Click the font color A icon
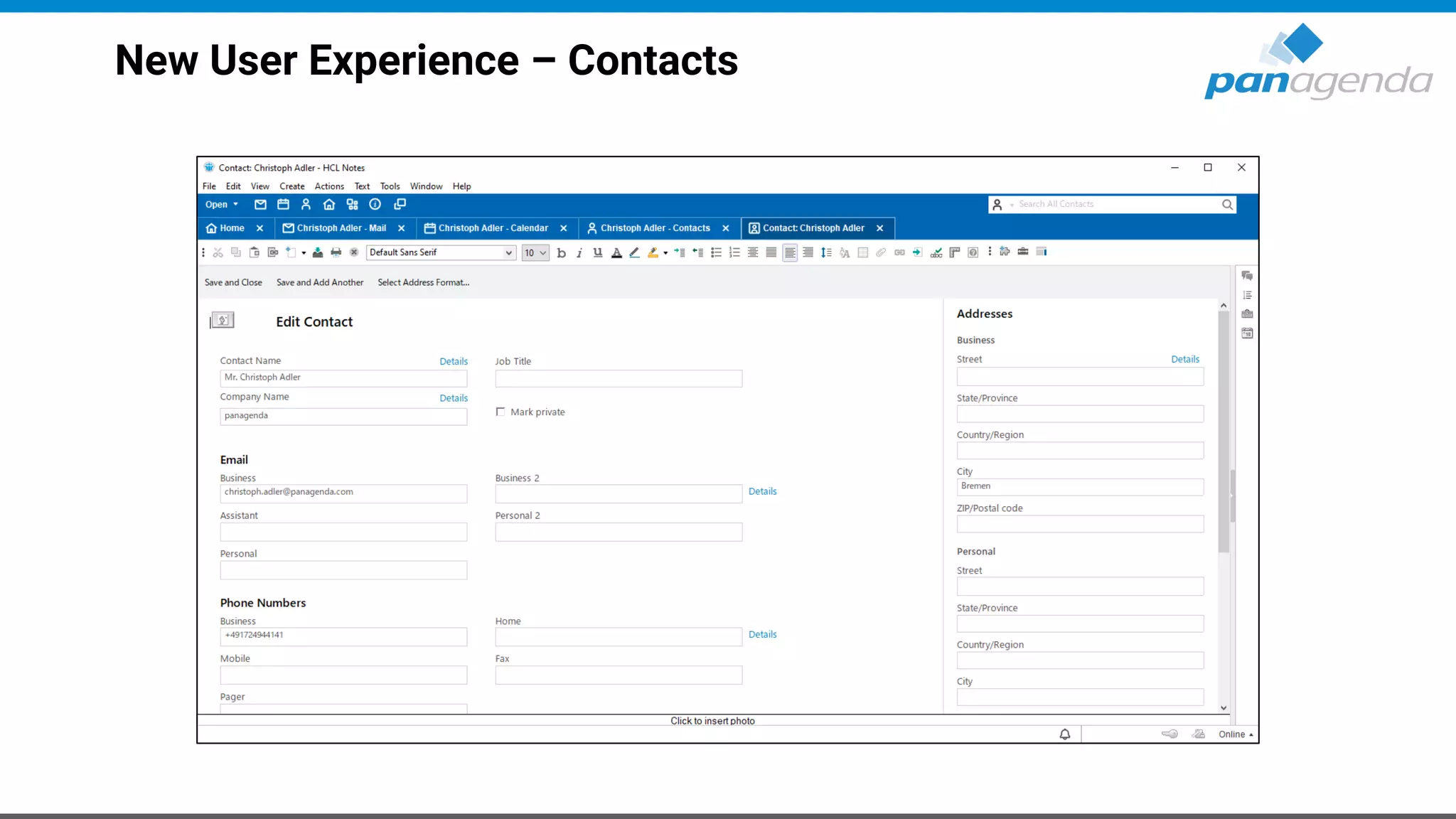 [616, 252]
